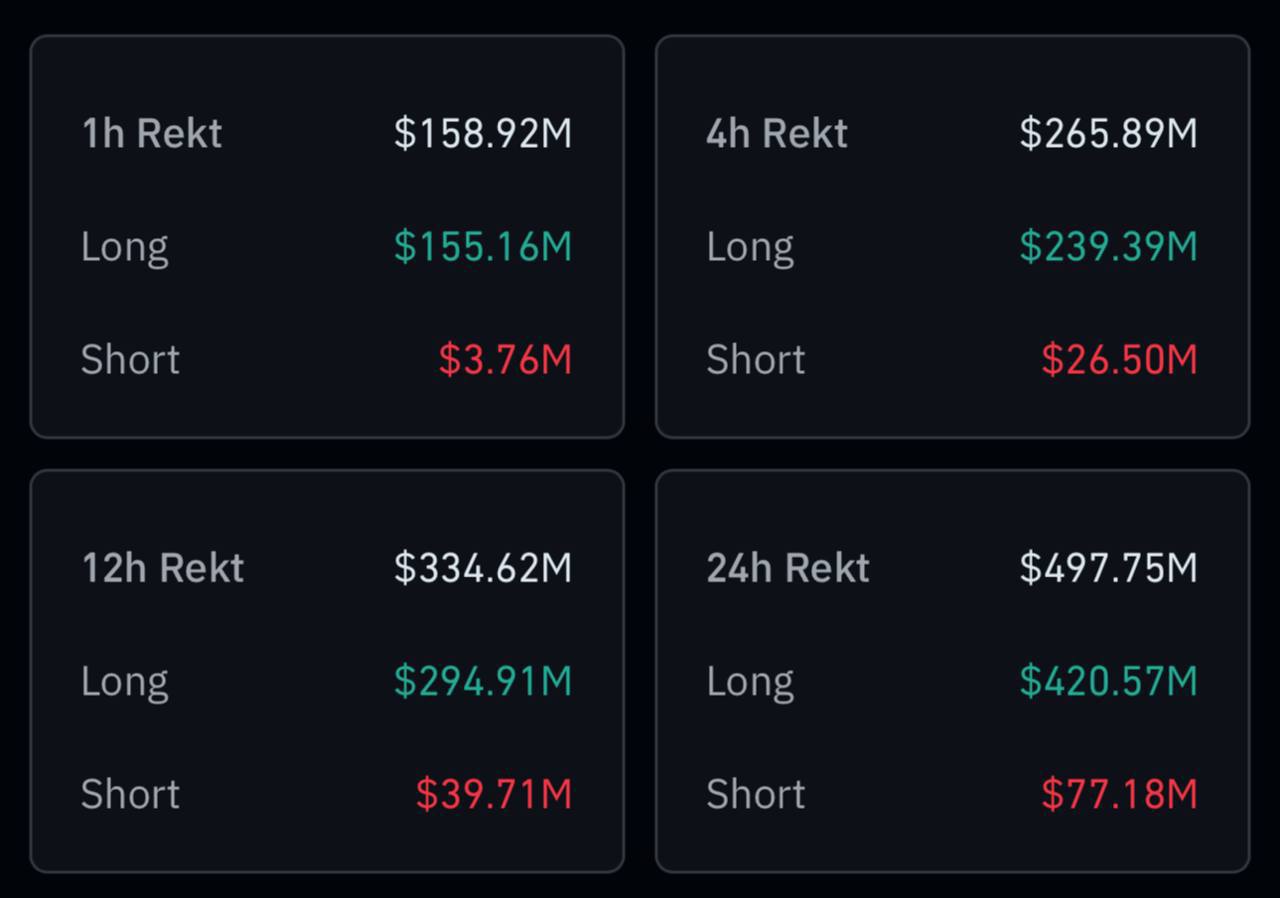Click the $26.50M short liquidation amount
Screen dimensions: 1280x898
point(1119,360)
